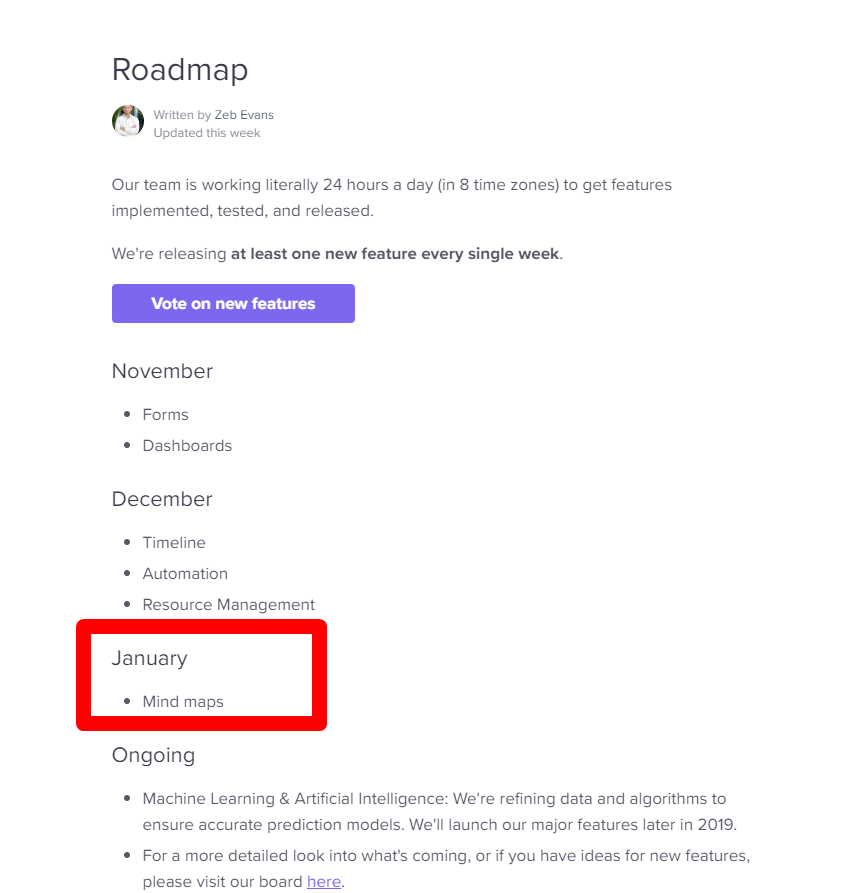Click the Roadmap page title
This screenshot has width=868, height=893.
point(180,70)
